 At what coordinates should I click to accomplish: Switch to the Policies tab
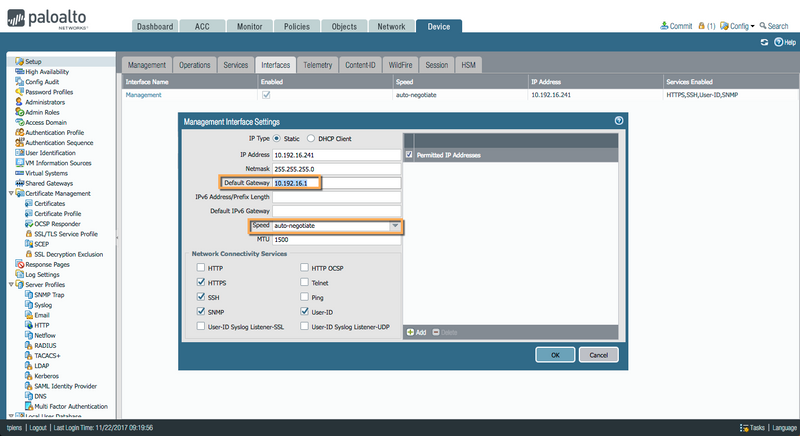pos(297,27)
